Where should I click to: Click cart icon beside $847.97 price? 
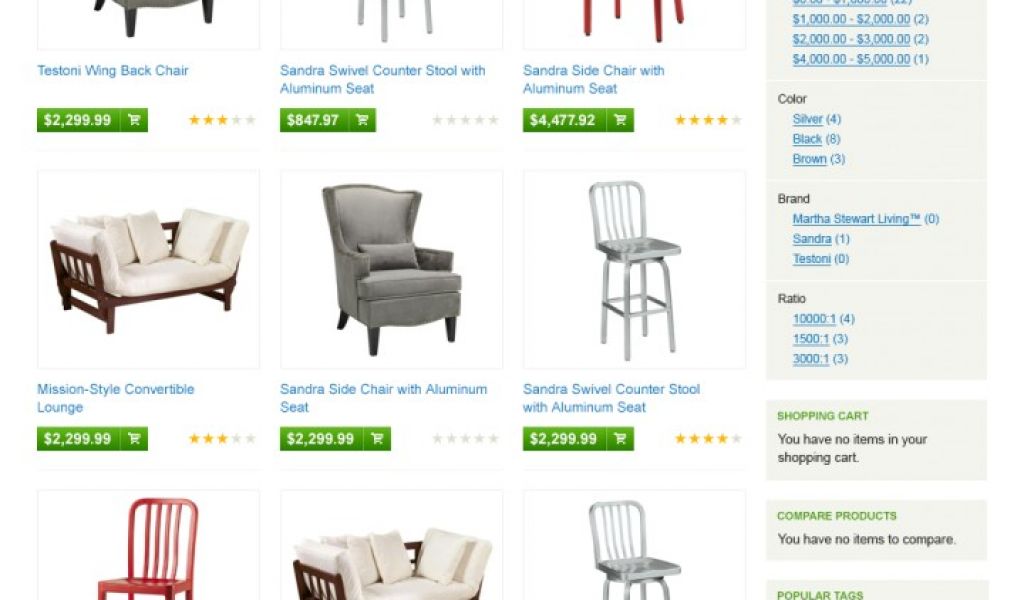coord(362,120)
